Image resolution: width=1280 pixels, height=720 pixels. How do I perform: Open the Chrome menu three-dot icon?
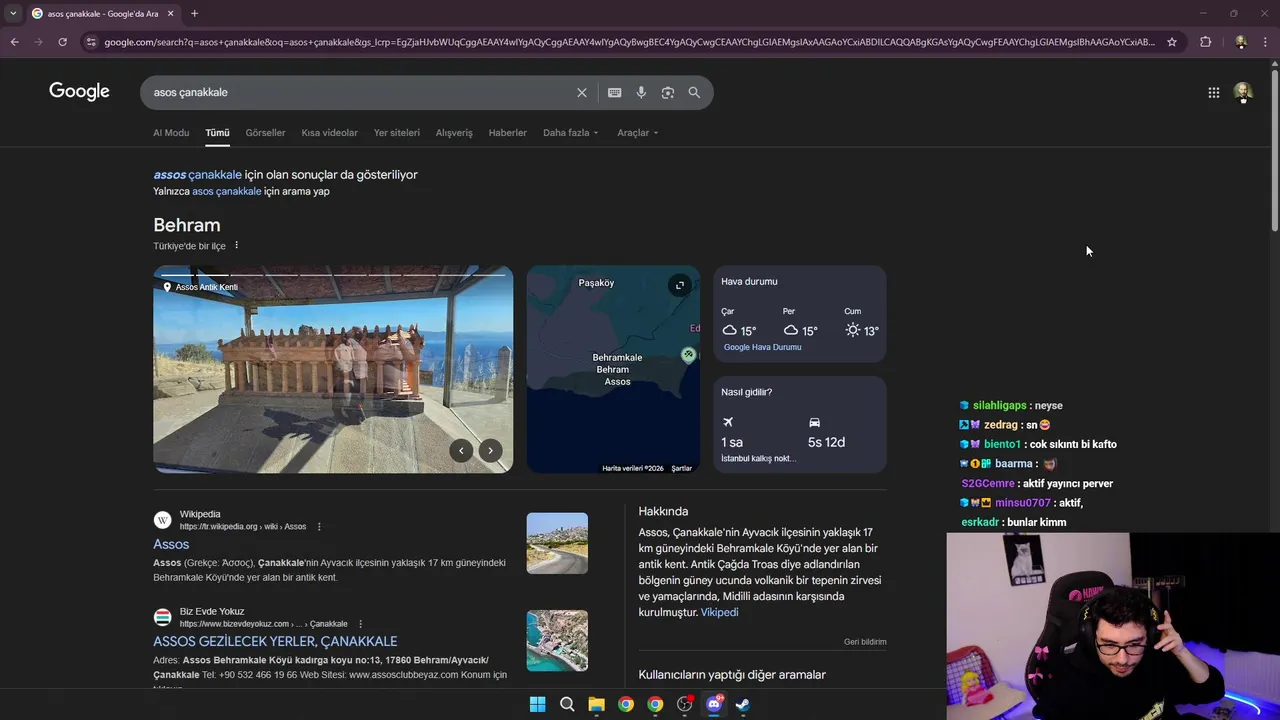click(x=1266, y=42)
